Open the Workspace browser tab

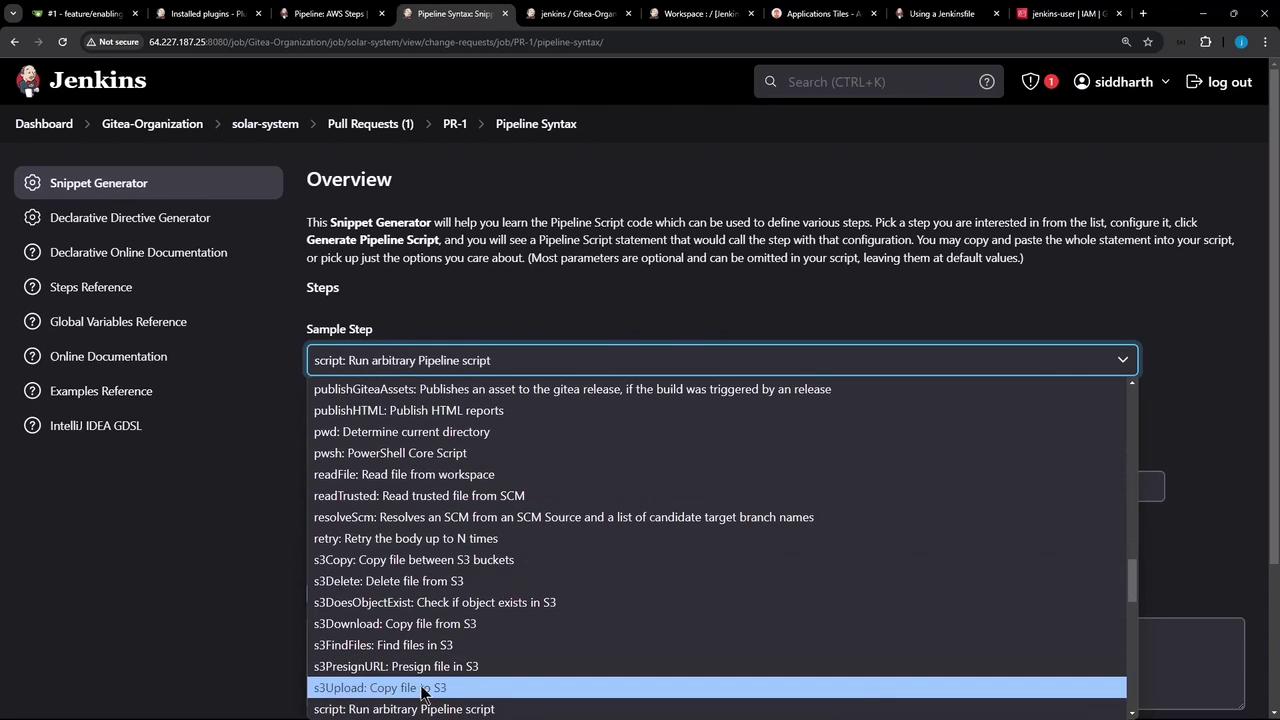pyautogui.click(x=700, y=14)
